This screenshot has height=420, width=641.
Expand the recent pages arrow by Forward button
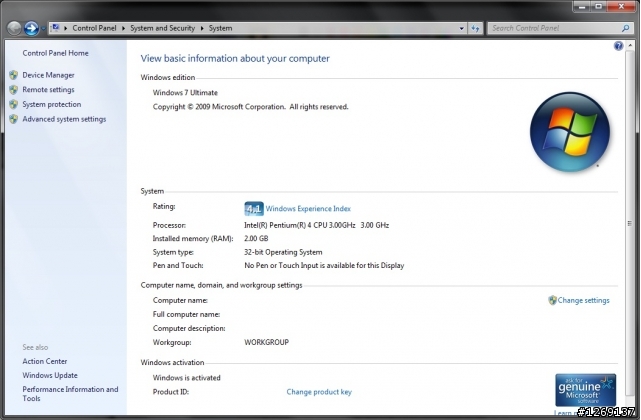[43, 29]
